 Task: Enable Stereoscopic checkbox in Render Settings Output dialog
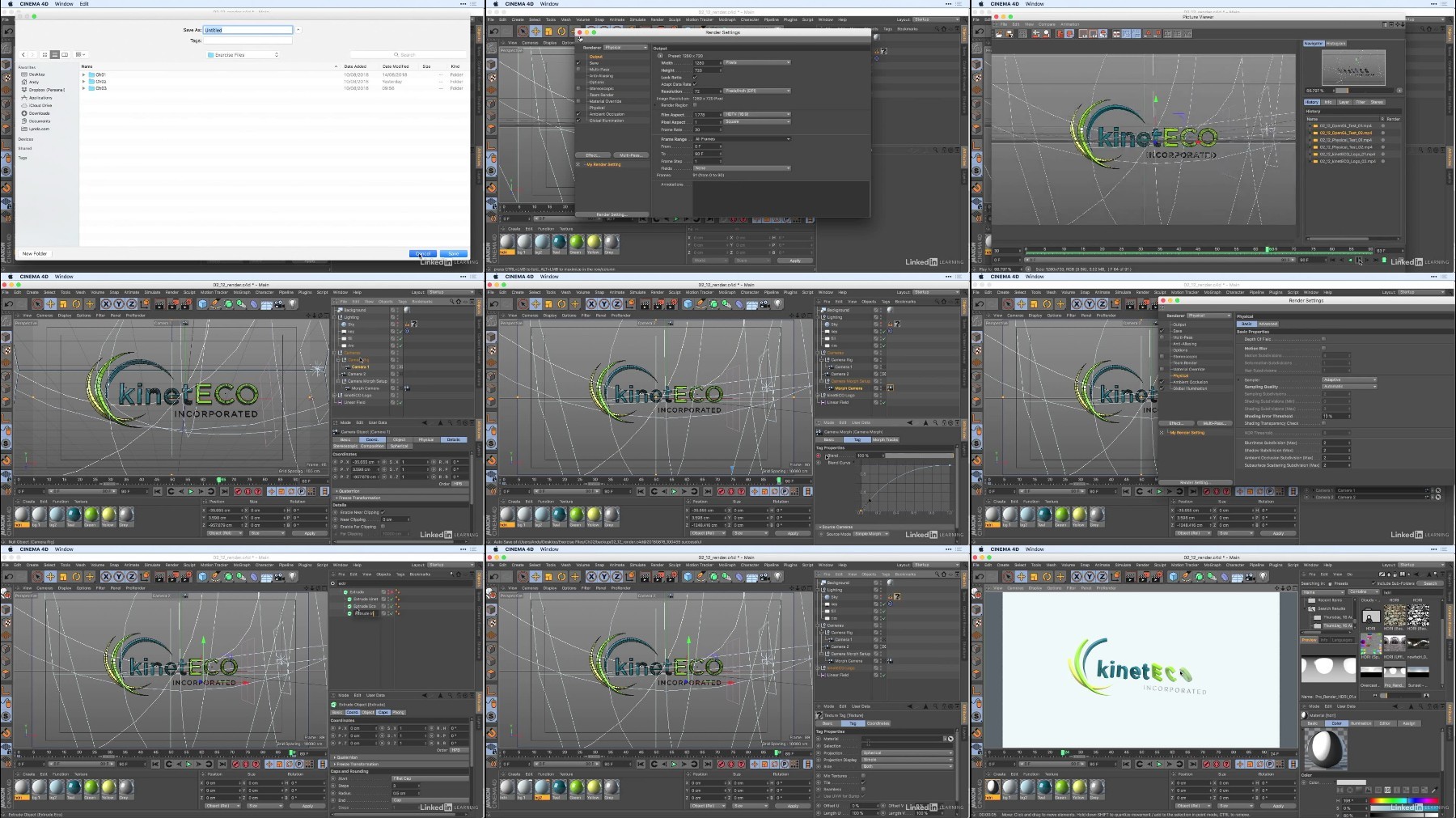click(578, 88)
